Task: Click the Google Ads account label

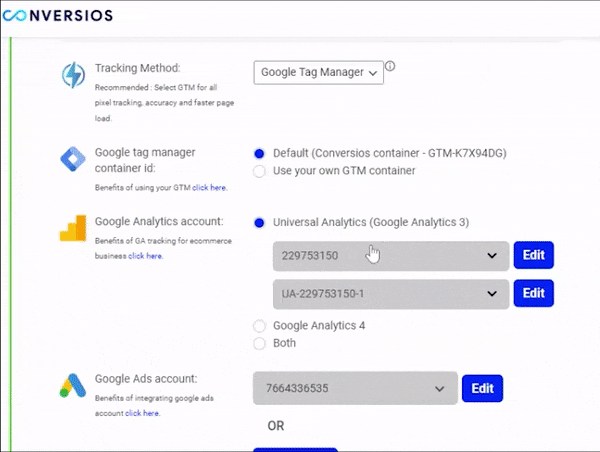Action: coord(146,379)
